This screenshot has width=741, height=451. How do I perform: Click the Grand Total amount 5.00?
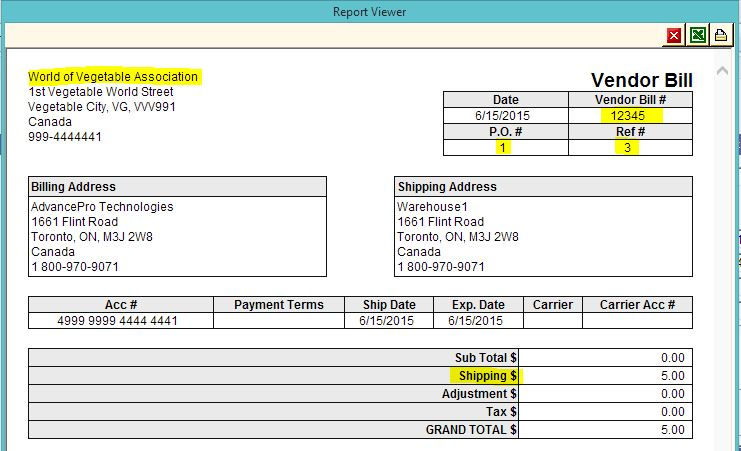[x=672, y=430]
